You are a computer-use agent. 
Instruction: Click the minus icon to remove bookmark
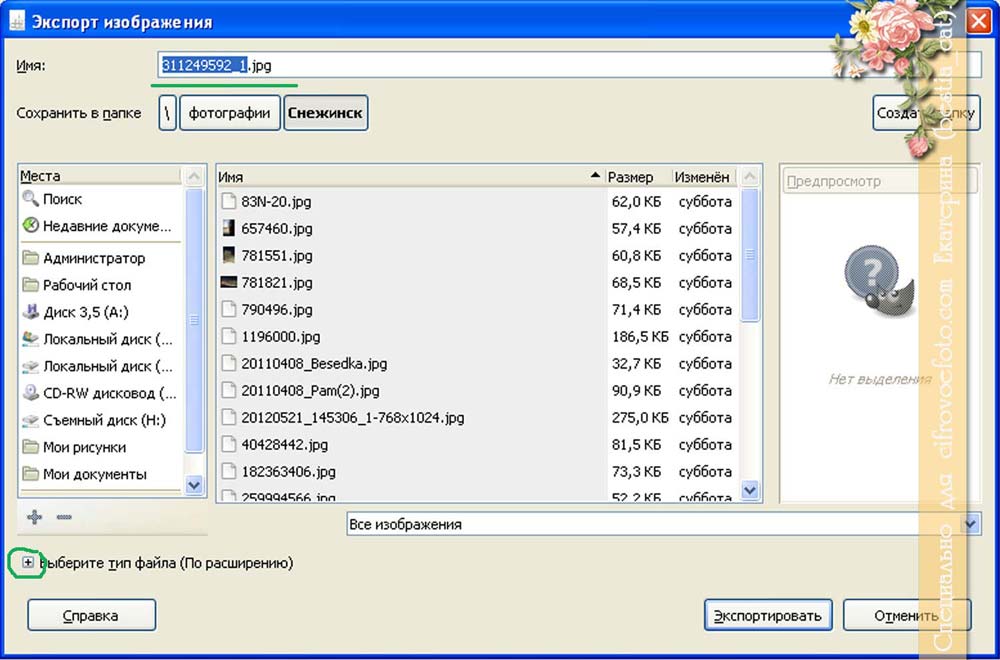(x=64, y=517)
